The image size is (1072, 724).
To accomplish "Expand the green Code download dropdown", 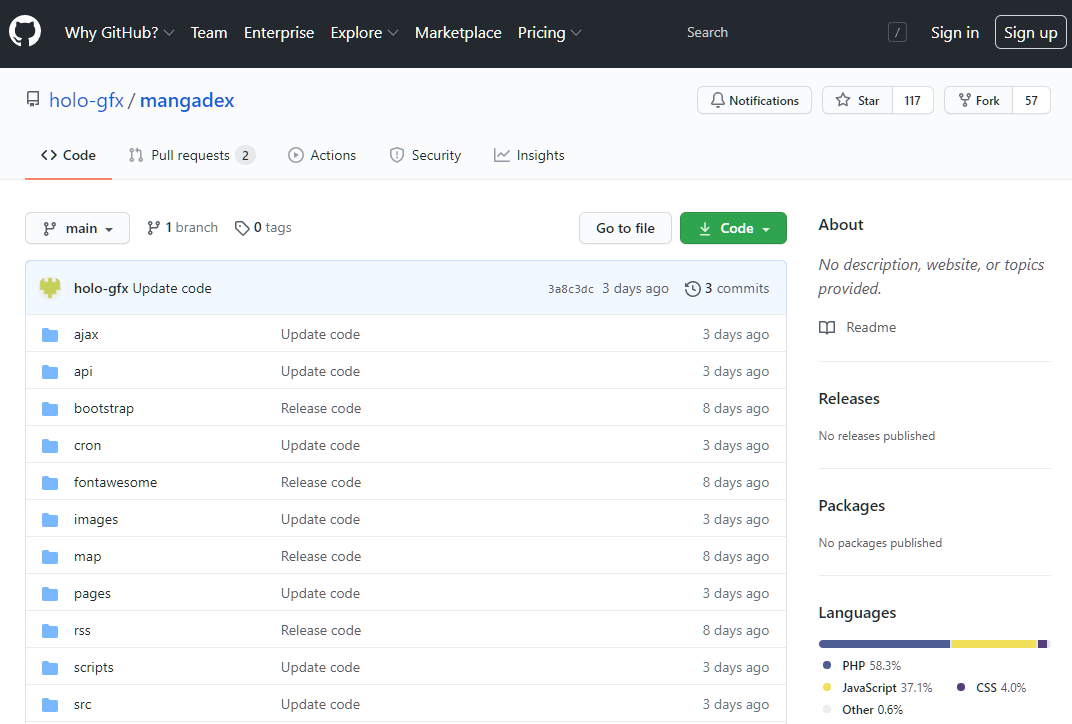I will click(x=733, y=228).
